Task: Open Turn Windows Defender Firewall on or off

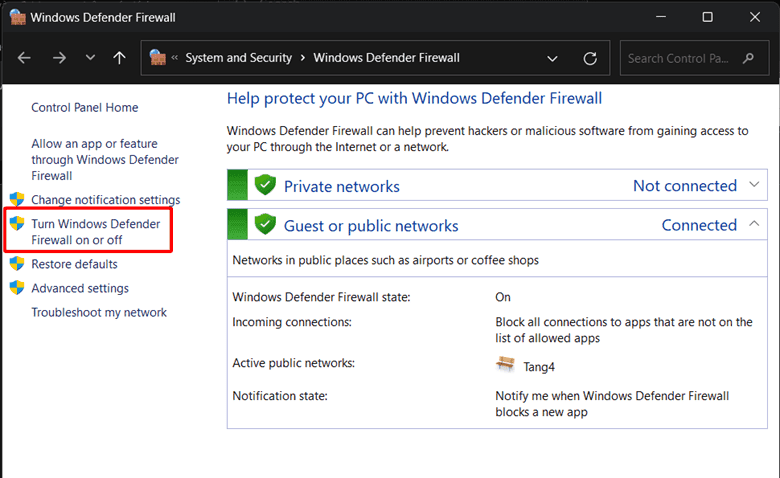Action: (x=96, y=232)
